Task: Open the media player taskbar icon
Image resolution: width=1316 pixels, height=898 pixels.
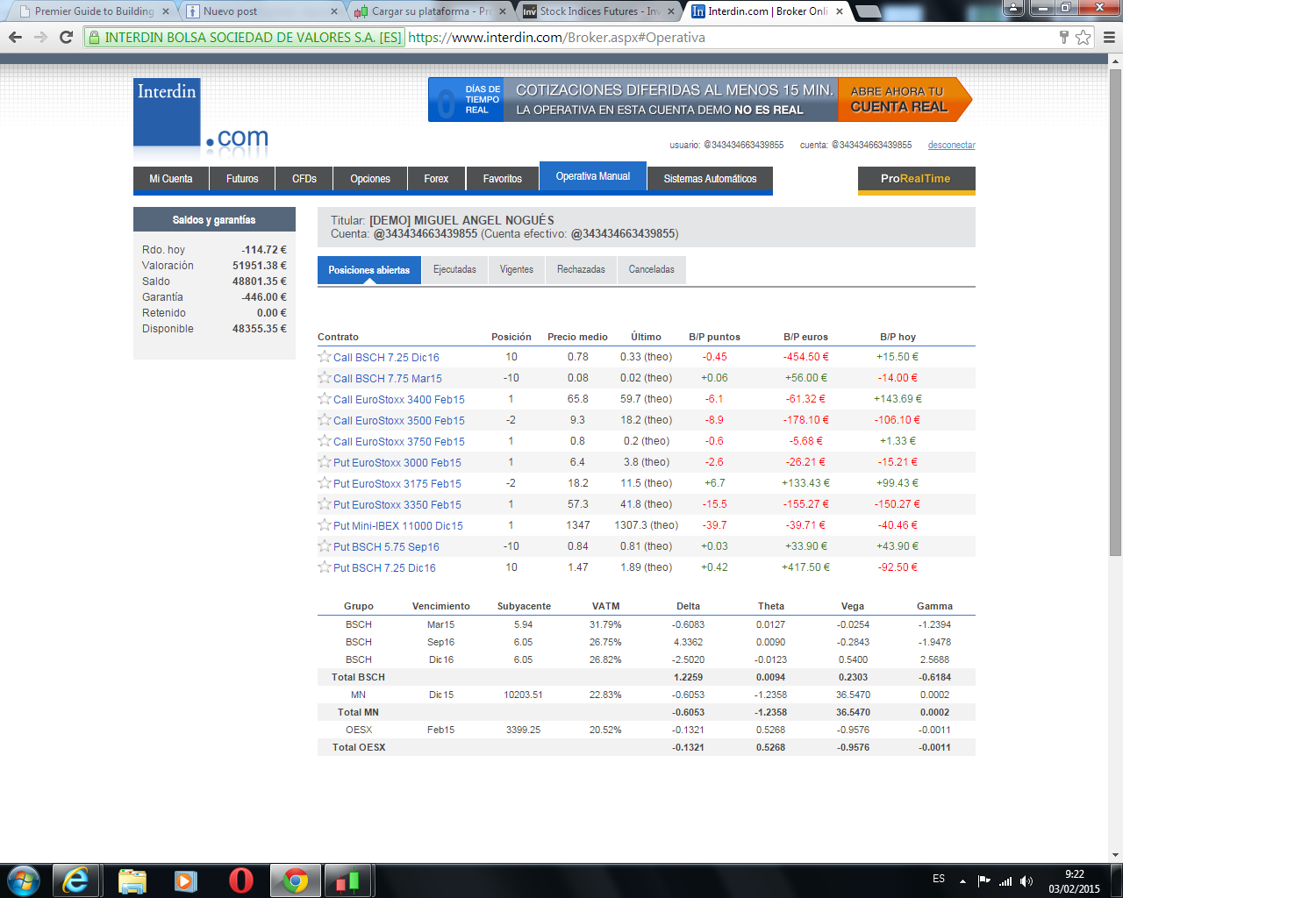Action: click(x=186, y=880)
